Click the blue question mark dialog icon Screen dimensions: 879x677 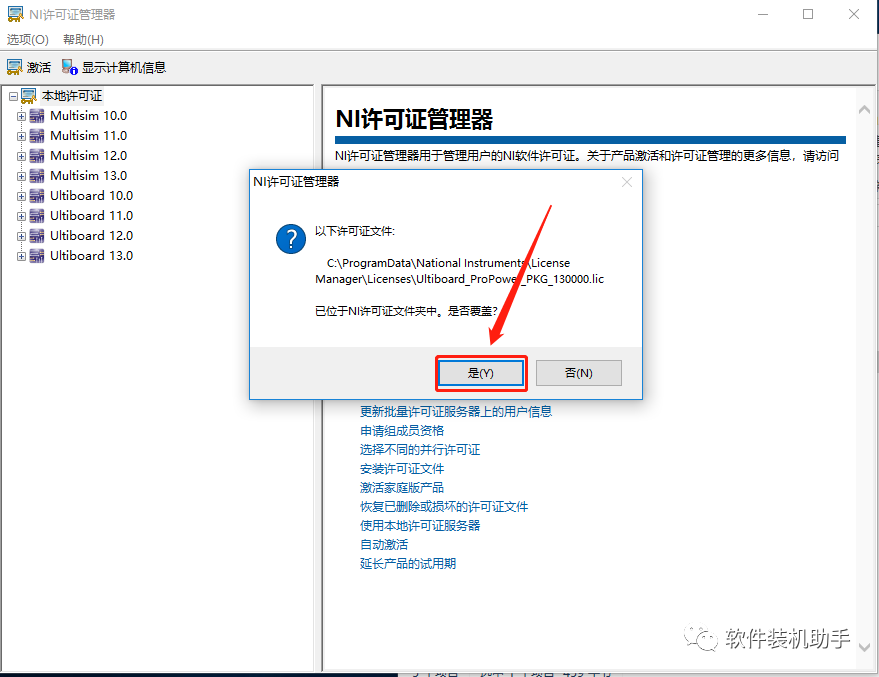pyautogui.click(x=291, y=239)
